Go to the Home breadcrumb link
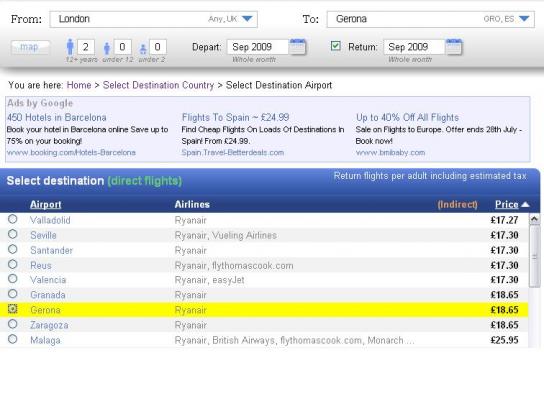 pos(79,85)
